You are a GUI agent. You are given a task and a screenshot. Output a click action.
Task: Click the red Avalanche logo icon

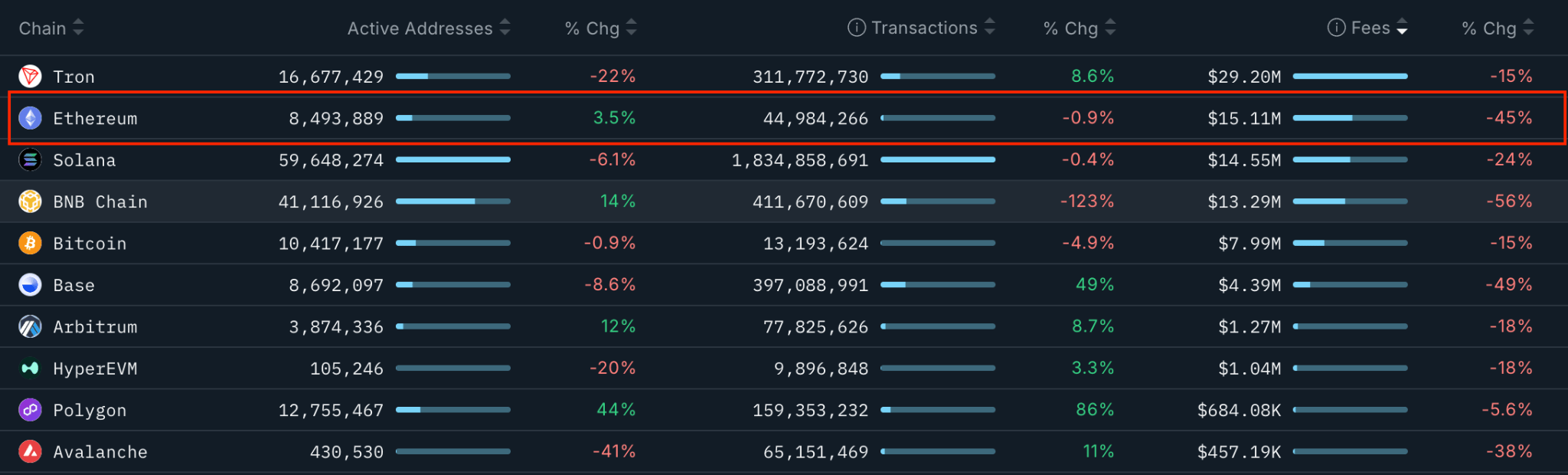point(30,452)
